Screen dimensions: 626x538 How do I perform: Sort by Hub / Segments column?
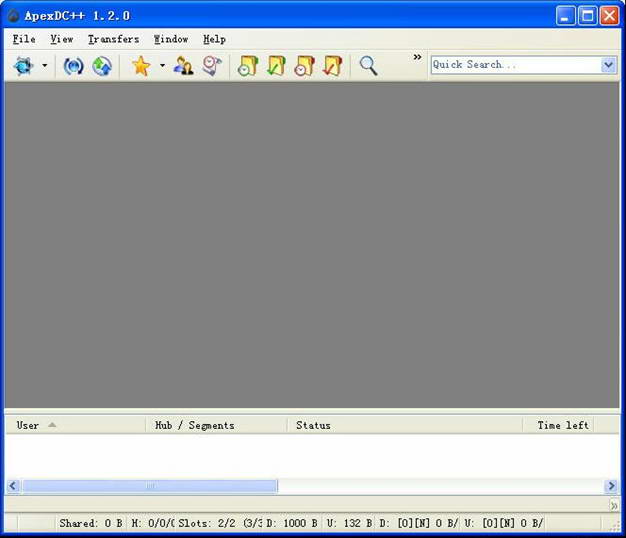pyautogui.click(x=216, y=425)
